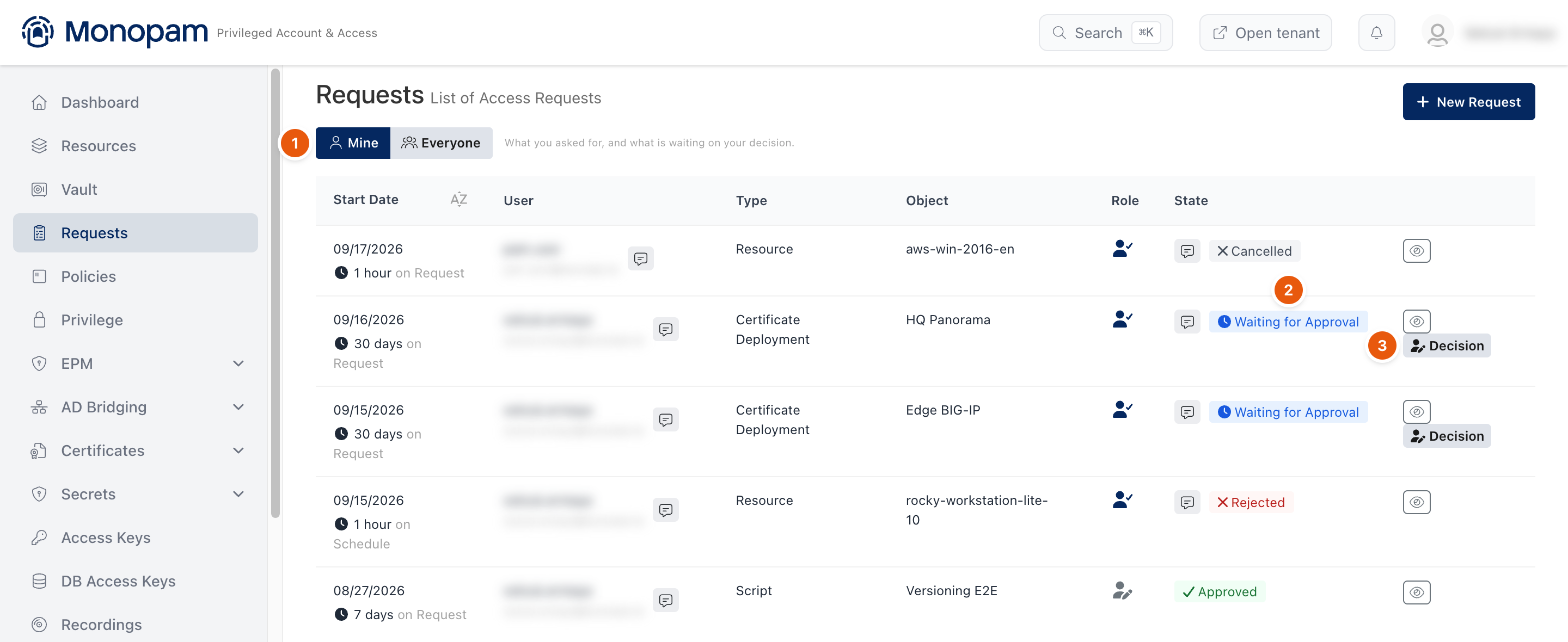Click the user profile avatar icon
The height and width of the screenshot is (642, 1568).
[x=1437, y=33]
